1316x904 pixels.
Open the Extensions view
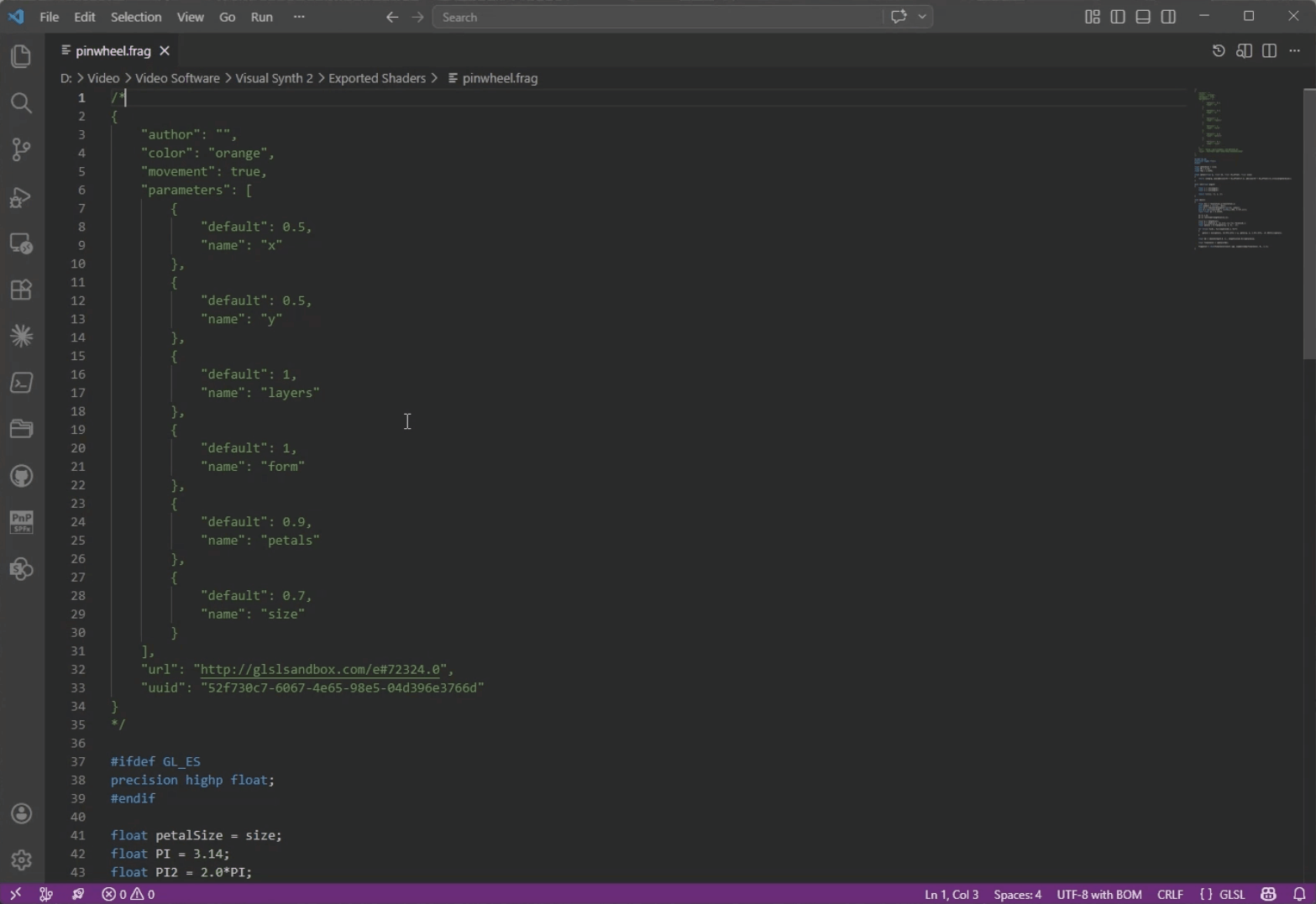(21, 290)
